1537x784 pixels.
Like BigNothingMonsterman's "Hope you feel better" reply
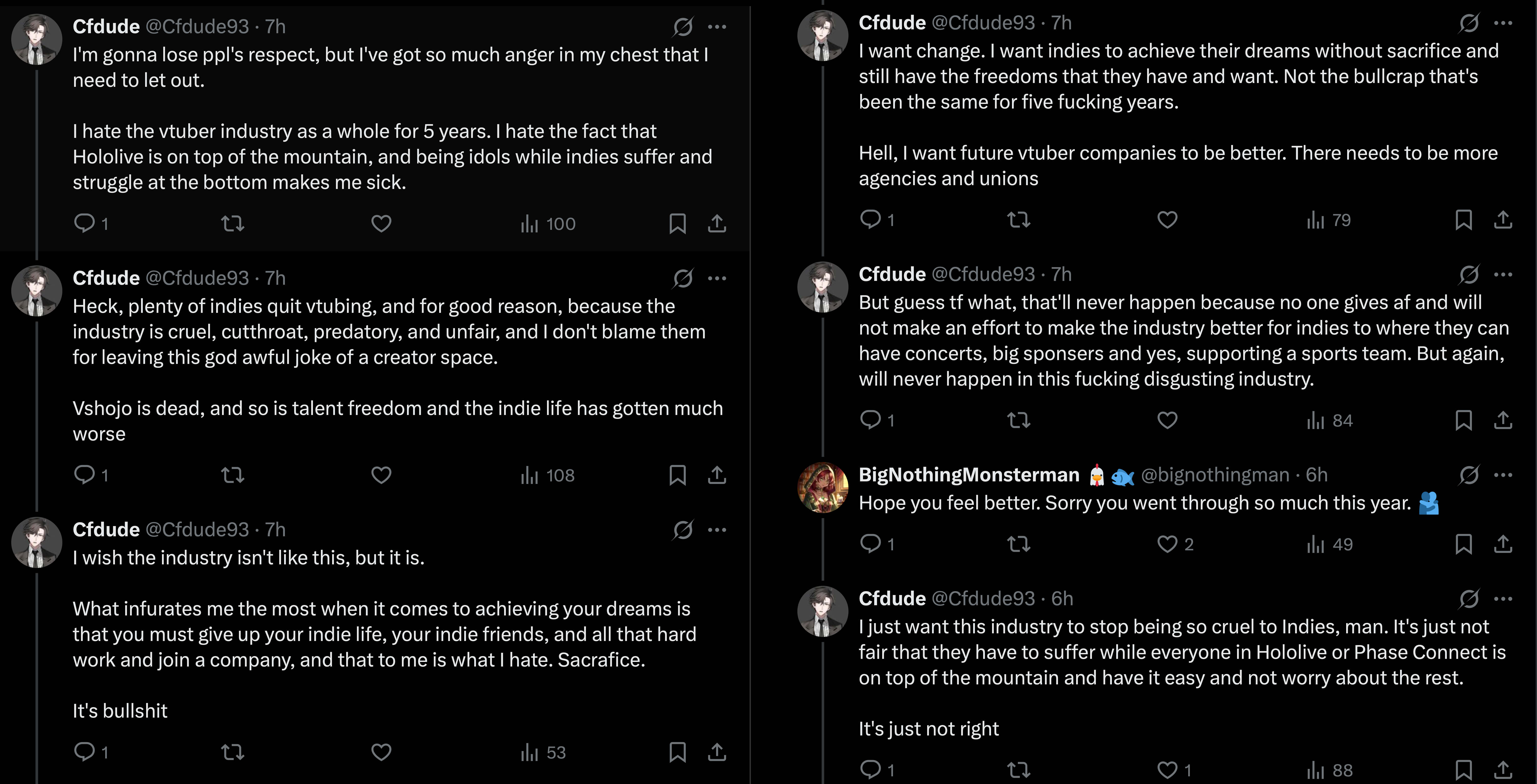1168,544
